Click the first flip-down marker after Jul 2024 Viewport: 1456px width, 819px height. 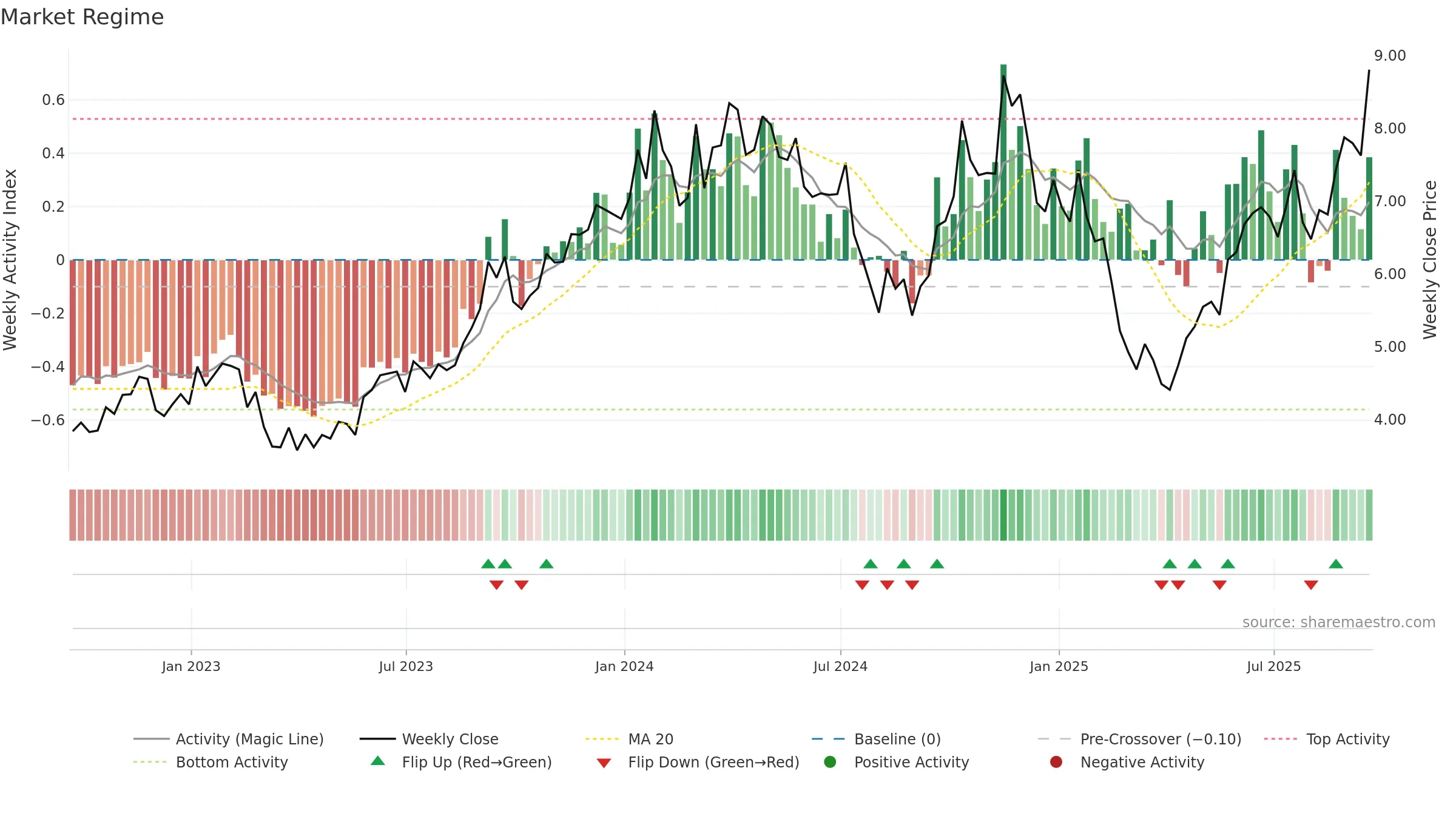coord(862,585)
